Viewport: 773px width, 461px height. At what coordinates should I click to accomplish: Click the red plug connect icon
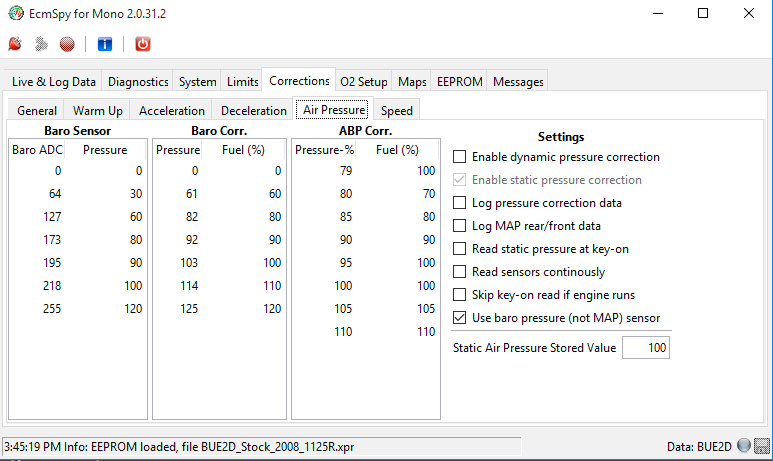click(15, 44)
